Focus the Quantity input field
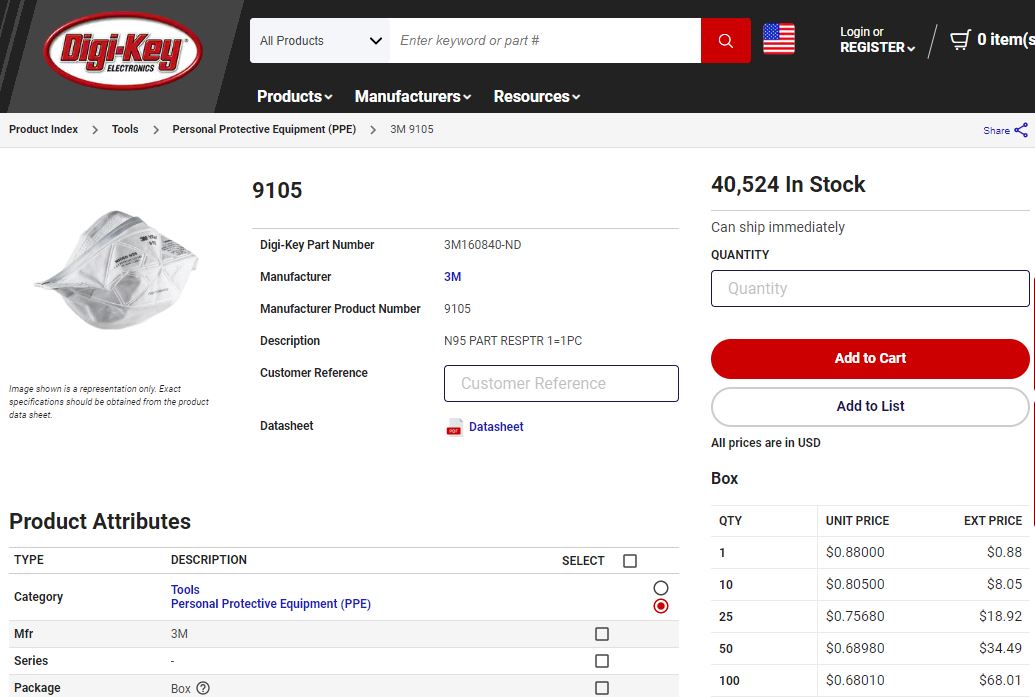The width and height of the screenshot is (1035, 697). (870, 288)
